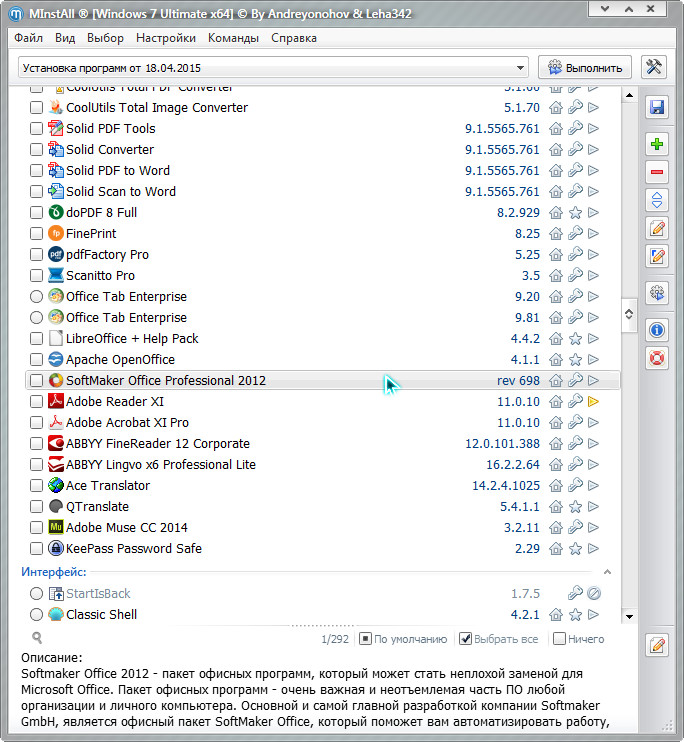Toggle the Ничего checkbox
The image size is (684, 742).
click(559, 639)
